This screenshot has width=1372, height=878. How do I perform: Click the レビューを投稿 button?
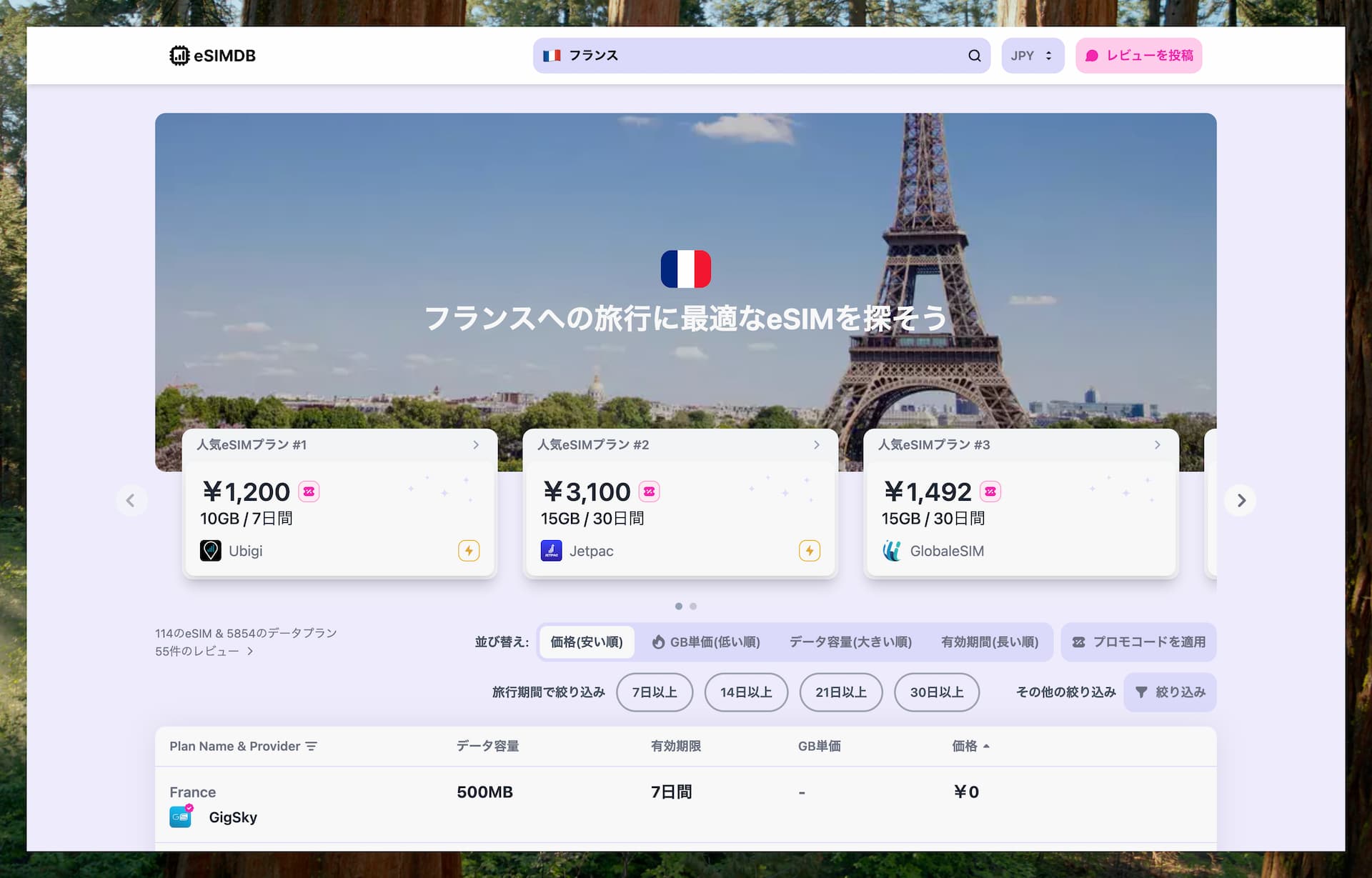1138,55
